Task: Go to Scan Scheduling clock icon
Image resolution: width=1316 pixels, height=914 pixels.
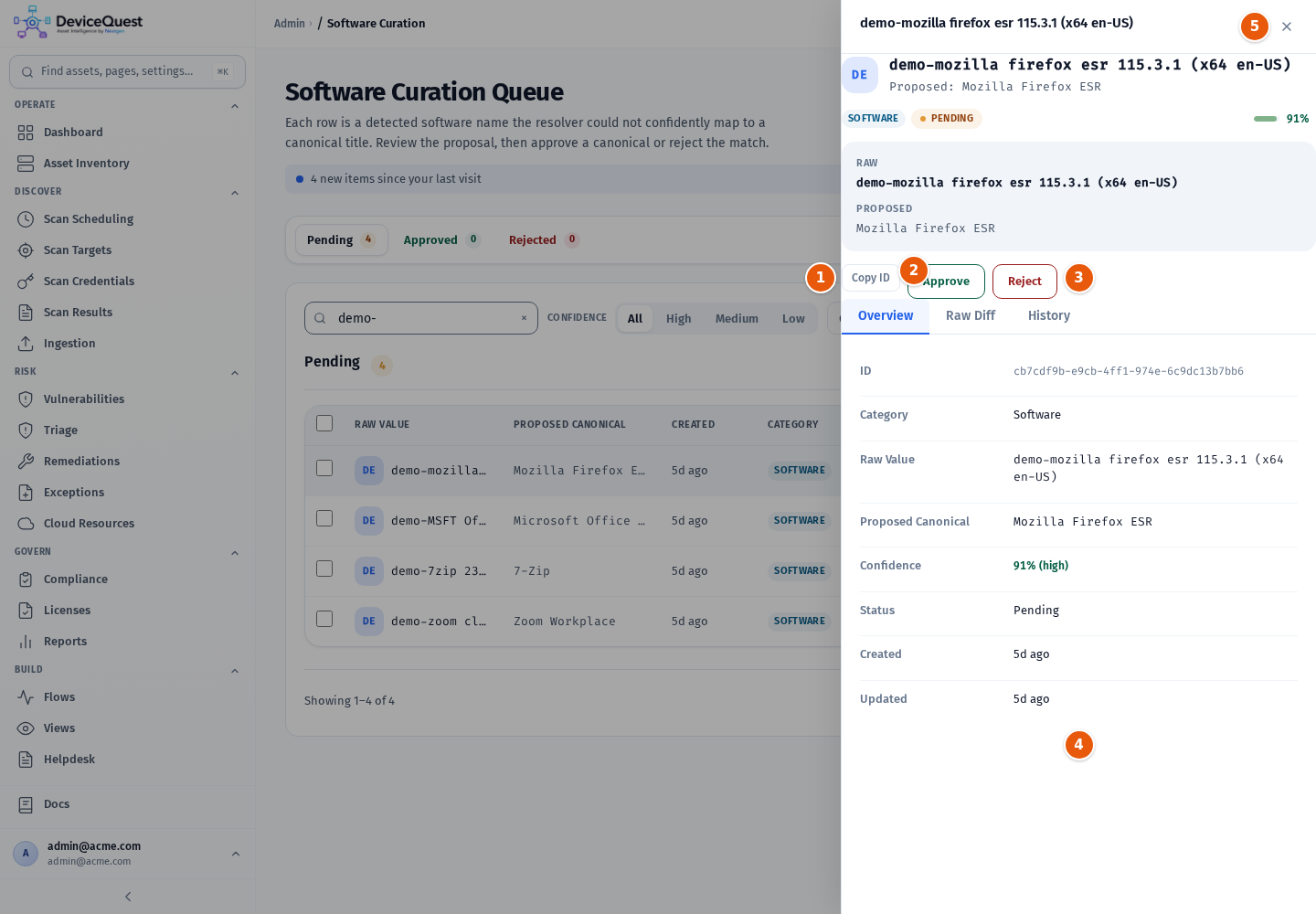Action: tap(26, 219)
